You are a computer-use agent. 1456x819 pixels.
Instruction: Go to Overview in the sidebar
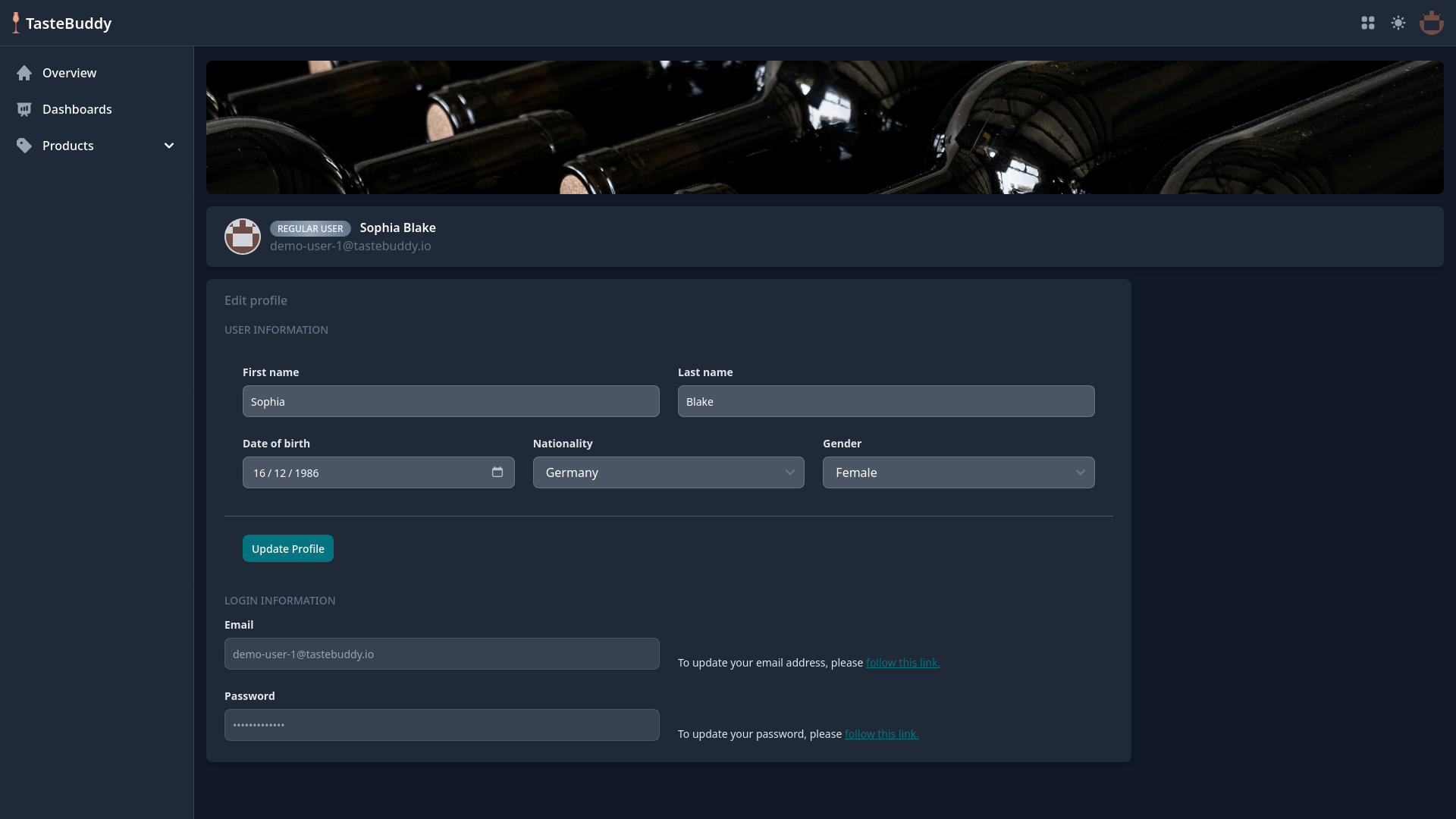pyautogui.click(x=97, y=73)
